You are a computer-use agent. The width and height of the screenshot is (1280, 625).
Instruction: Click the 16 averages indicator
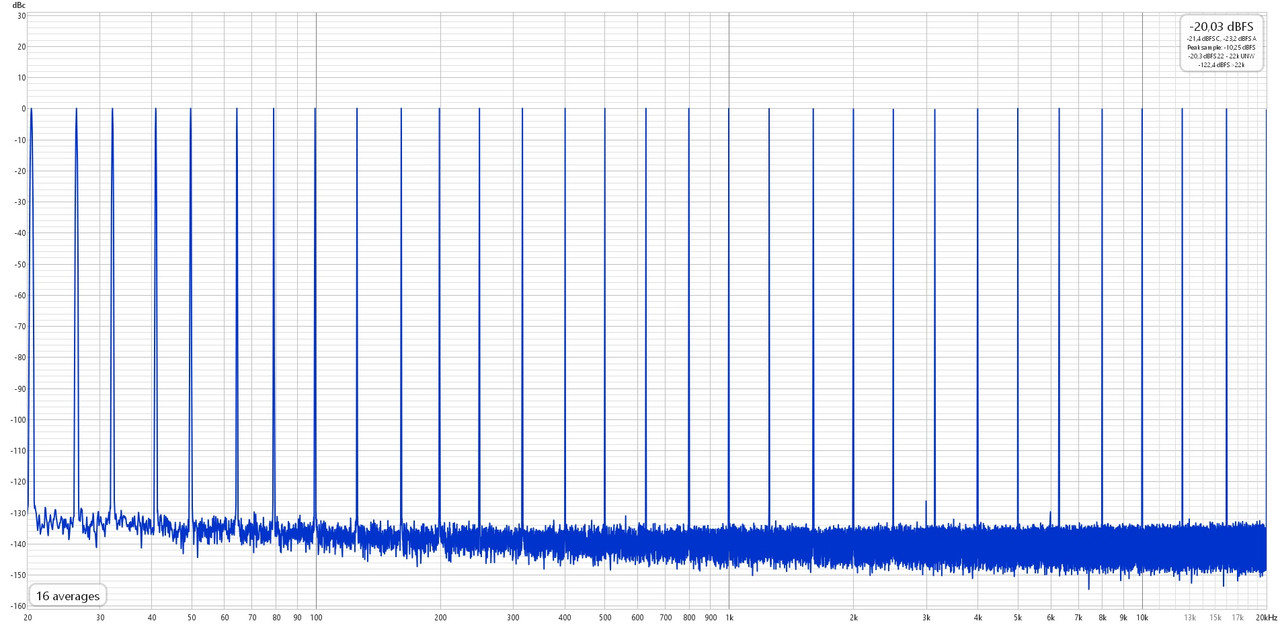[68, 596]
